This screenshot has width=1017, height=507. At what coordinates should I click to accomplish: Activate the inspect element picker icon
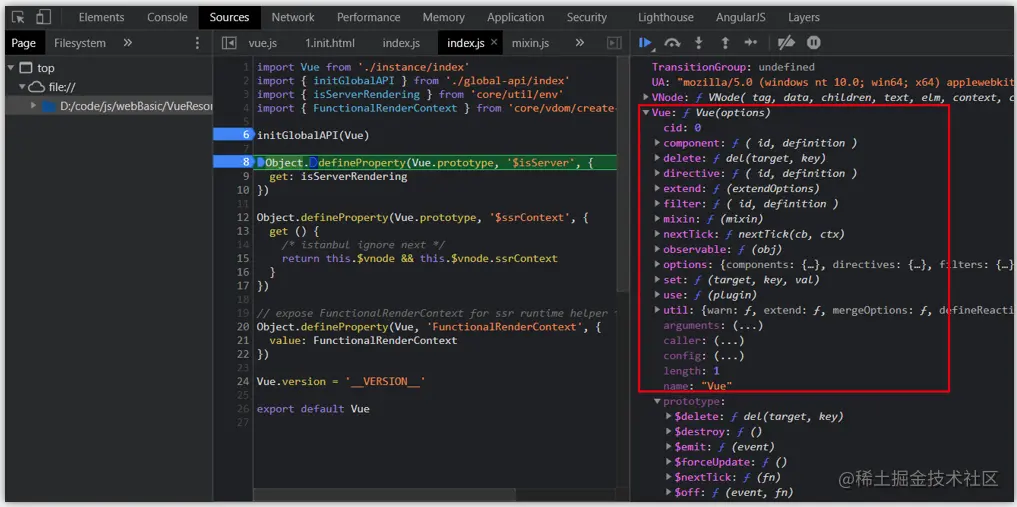click(x=19, y=18)
